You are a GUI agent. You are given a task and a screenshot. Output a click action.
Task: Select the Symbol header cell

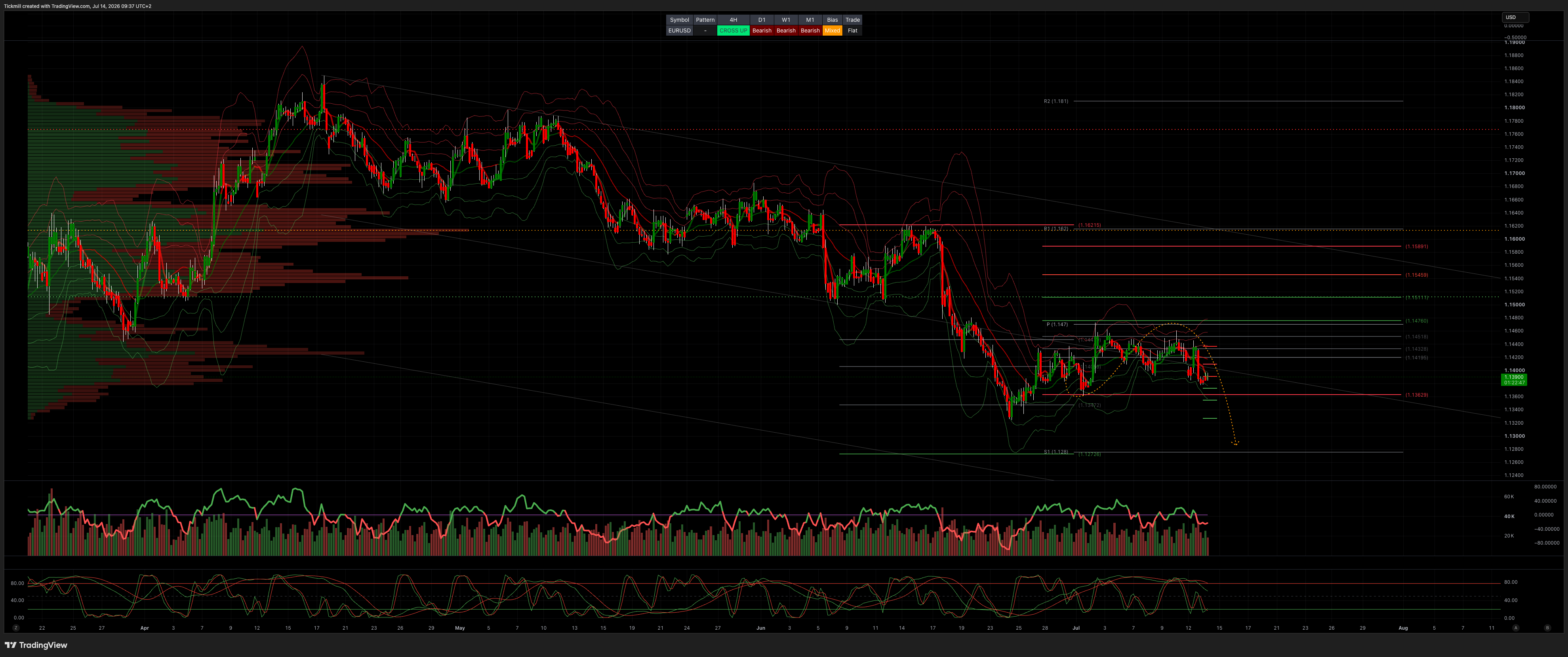679,20
